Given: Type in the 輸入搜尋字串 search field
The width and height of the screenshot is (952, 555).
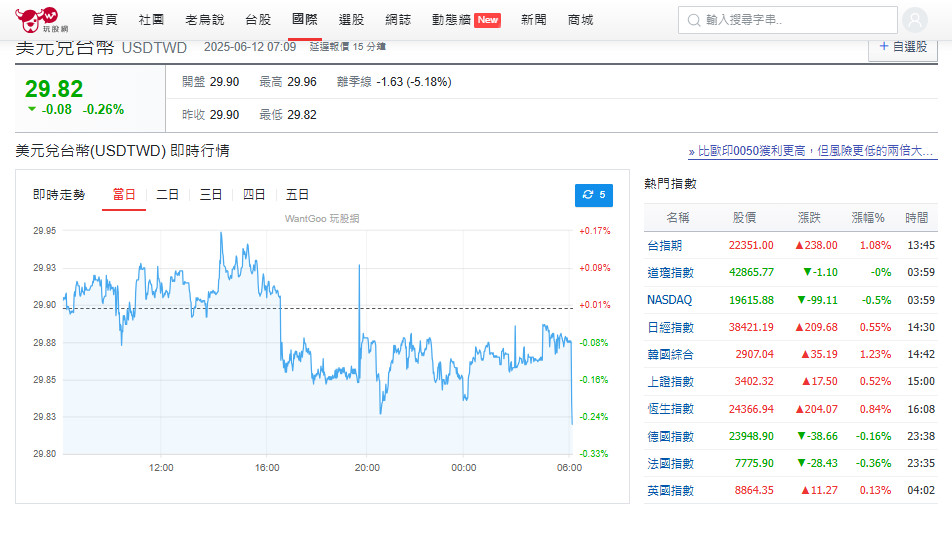Looking at the screenshot, I should [795, 20].
